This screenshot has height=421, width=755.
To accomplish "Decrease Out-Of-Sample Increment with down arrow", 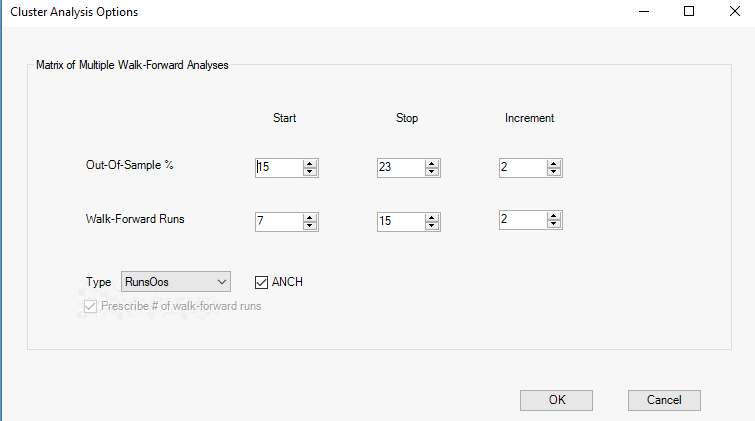I will pos(554,172).
